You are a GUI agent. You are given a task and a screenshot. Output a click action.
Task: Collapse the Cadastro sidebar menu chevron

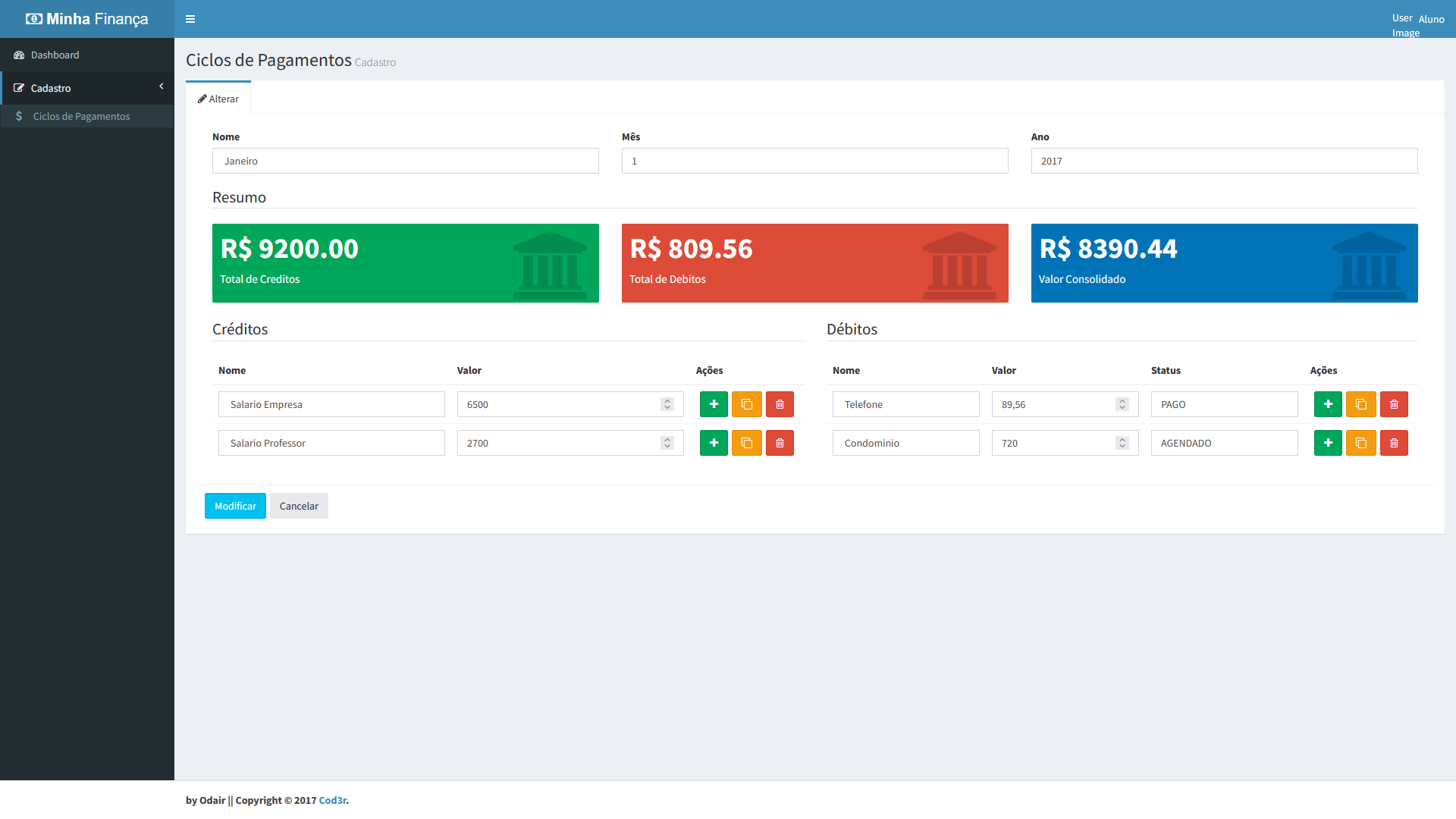click(162, 87)
